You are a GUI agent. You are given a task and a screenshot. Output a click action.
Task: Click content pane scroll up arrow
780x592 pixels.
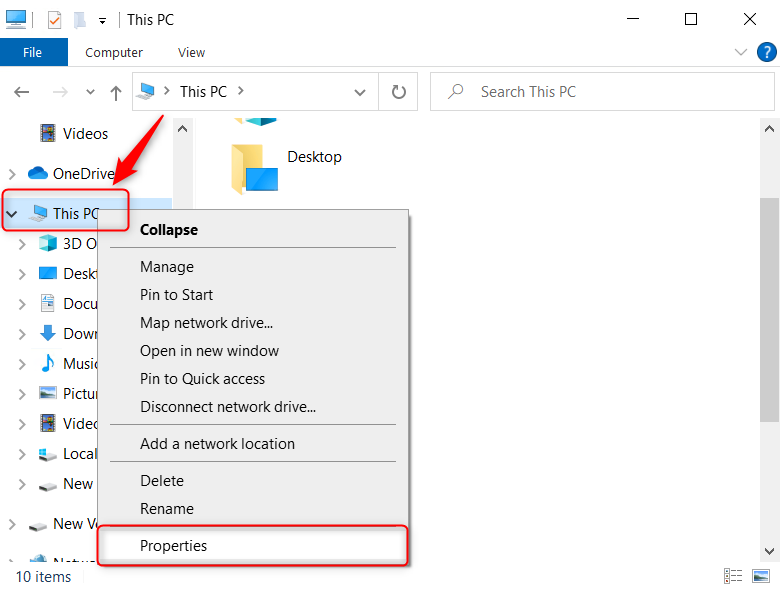pos(769,129)
